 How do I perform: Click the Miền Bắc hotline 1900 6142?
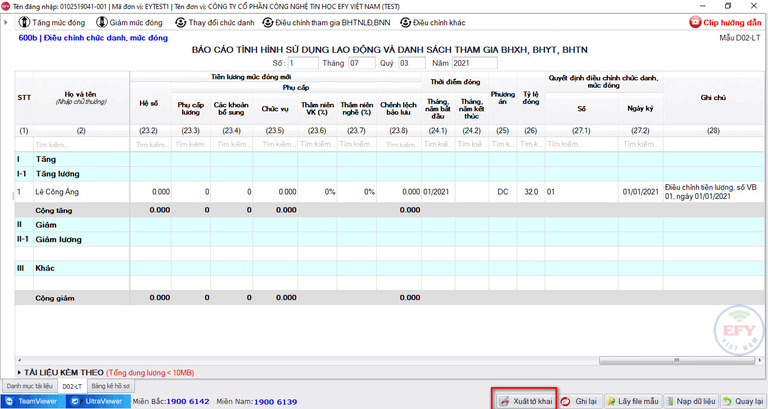point(188,402)
